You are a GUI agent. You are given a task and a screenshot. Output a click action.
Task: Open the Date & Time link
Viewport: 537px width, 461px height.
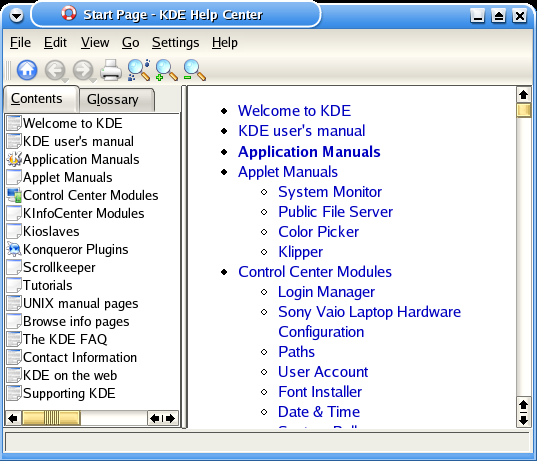[319, 412]
